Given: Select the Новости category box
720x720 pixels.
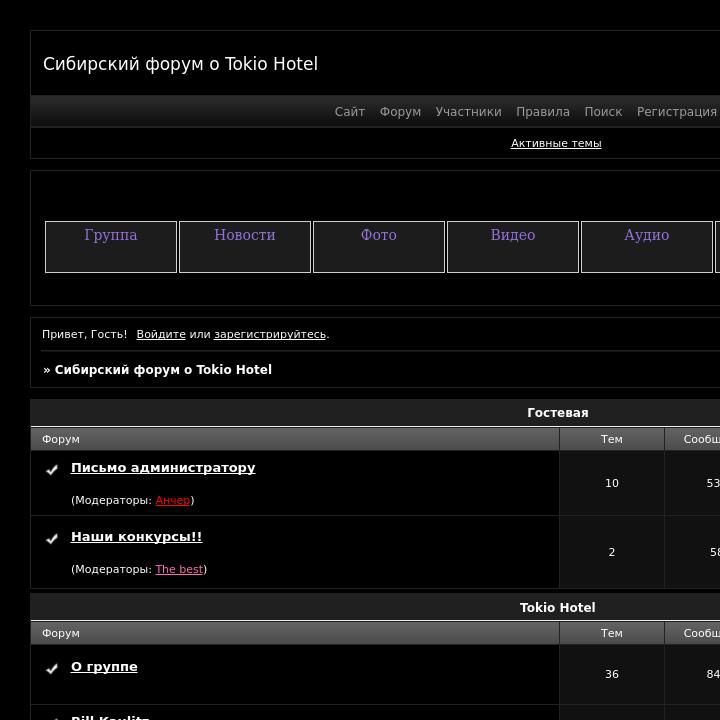Looking at the screenshot, I should tap(245, 247).
